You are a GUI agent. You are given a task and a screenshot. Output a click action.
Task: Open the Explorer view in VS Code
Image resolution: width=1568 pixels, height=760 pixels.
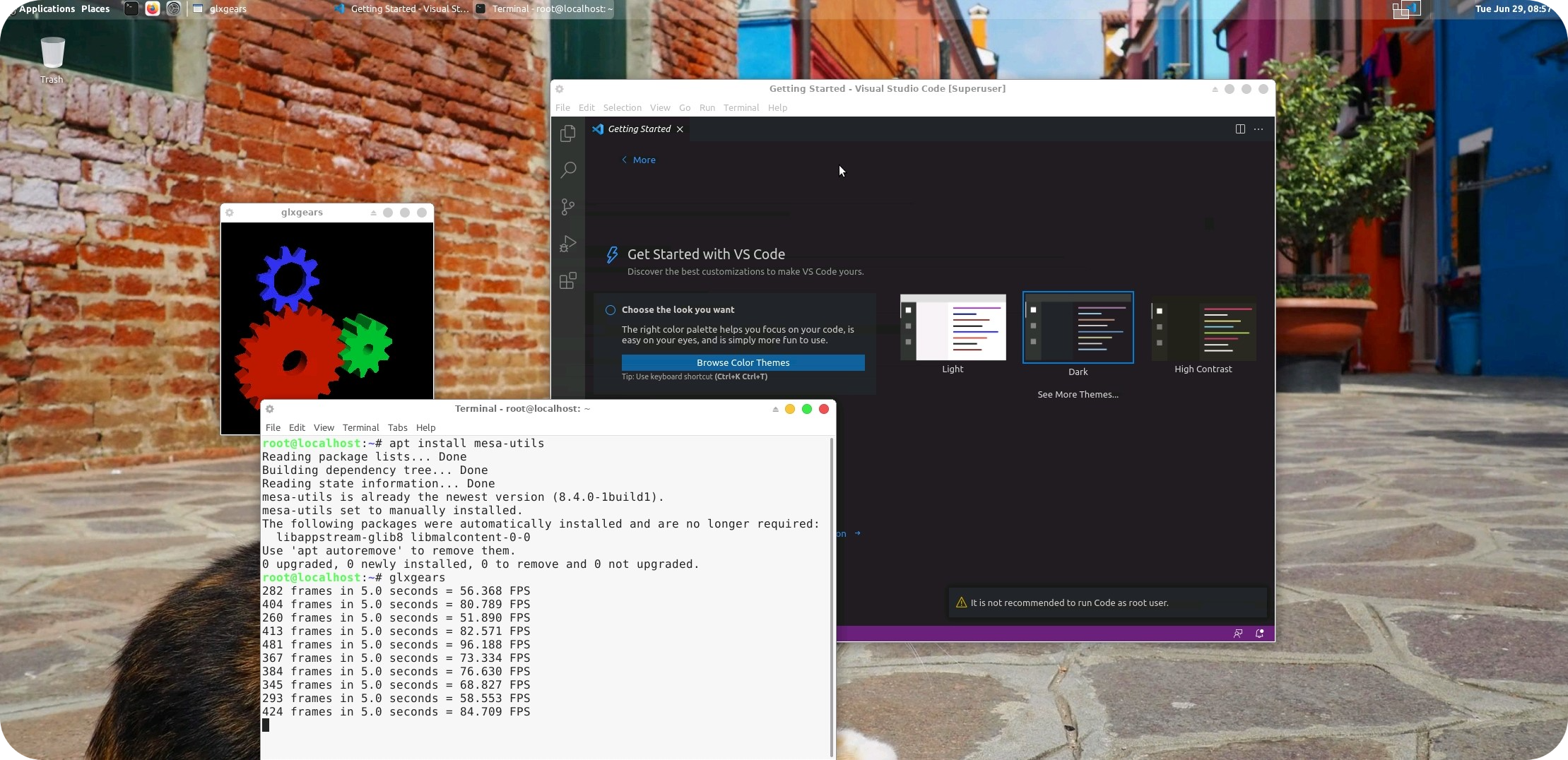[x=567, y=133]
